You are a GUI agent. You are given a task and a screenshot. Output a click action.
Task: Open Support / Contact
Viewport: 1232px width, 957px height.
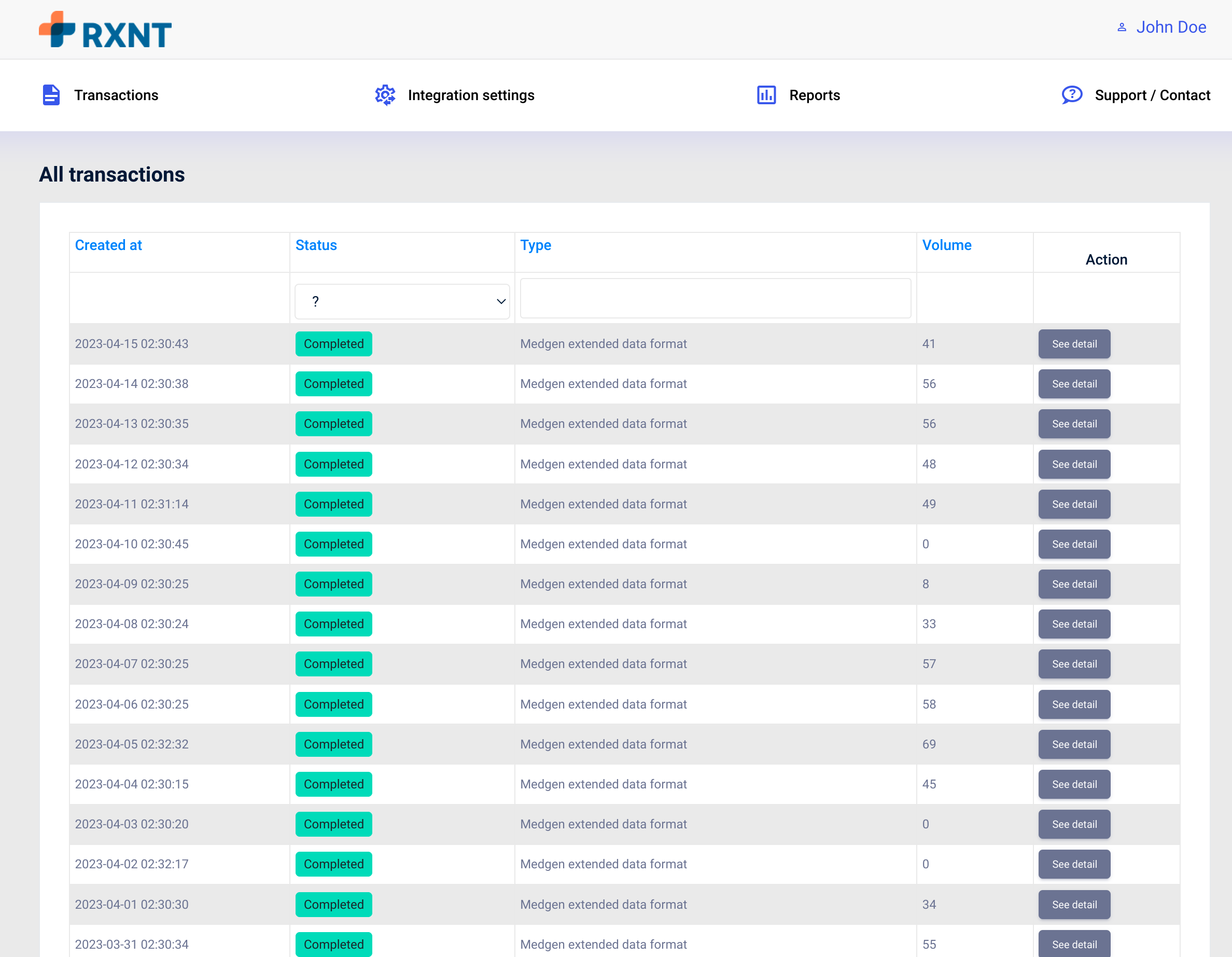pyautogui.click(x=1153, y=95)
